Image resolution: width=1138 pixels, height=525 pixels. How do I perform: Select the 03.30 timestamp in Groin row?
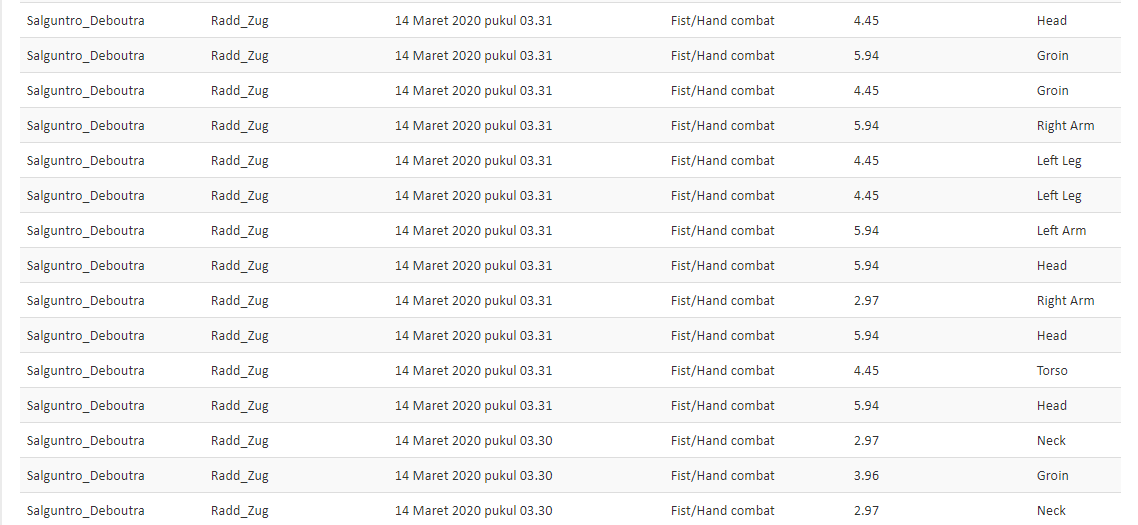coord(473,476)
